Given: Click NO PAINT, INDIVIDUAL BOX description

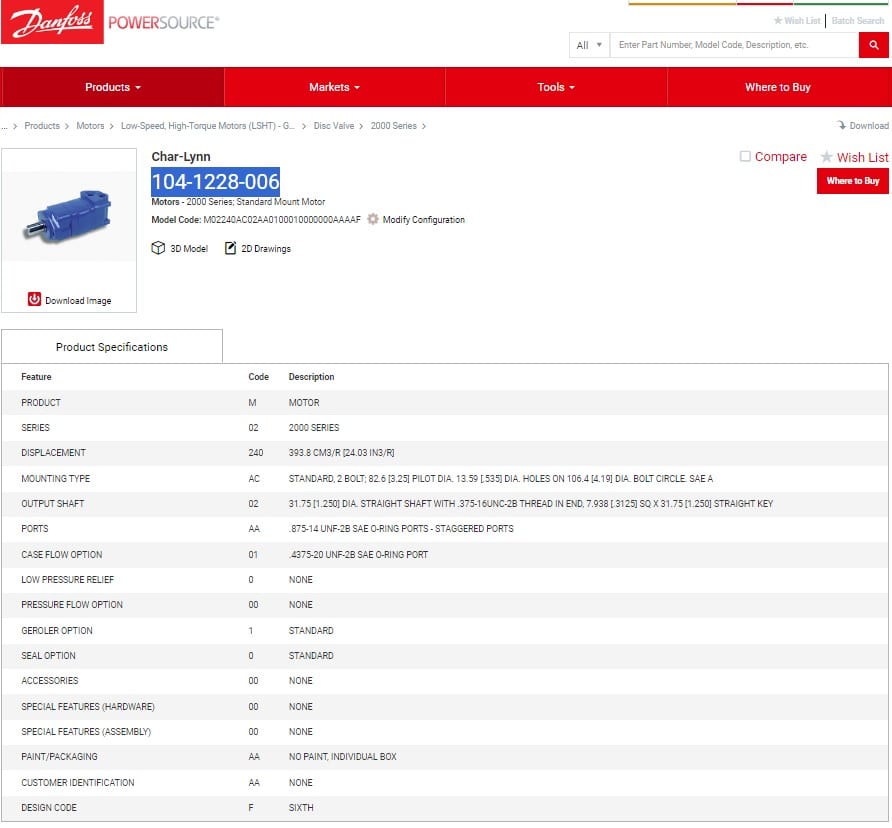Looking at the screenshot, I should click(342, 757).
